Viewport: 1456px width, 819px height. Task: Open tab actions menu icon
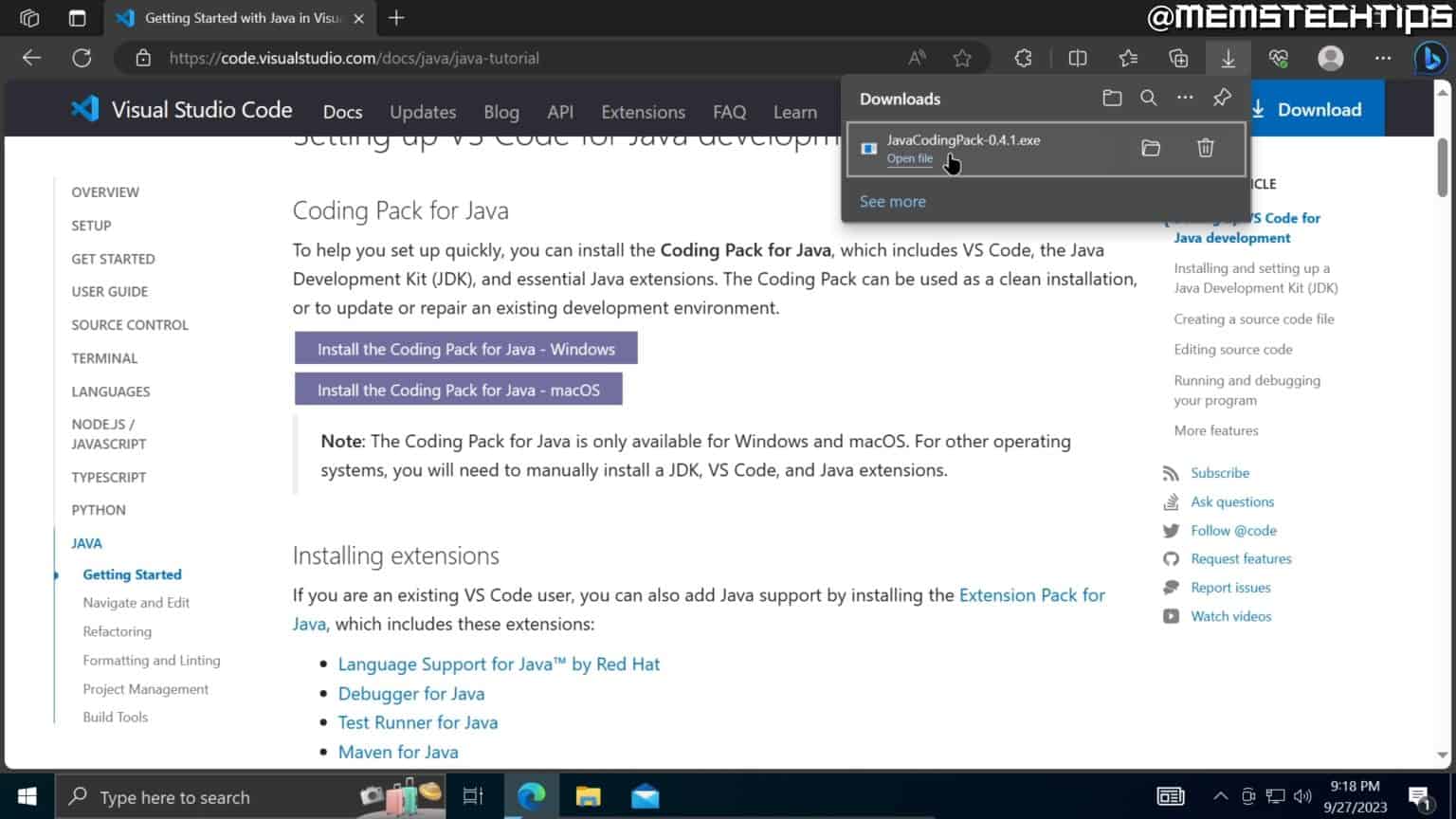coord(77,18)
